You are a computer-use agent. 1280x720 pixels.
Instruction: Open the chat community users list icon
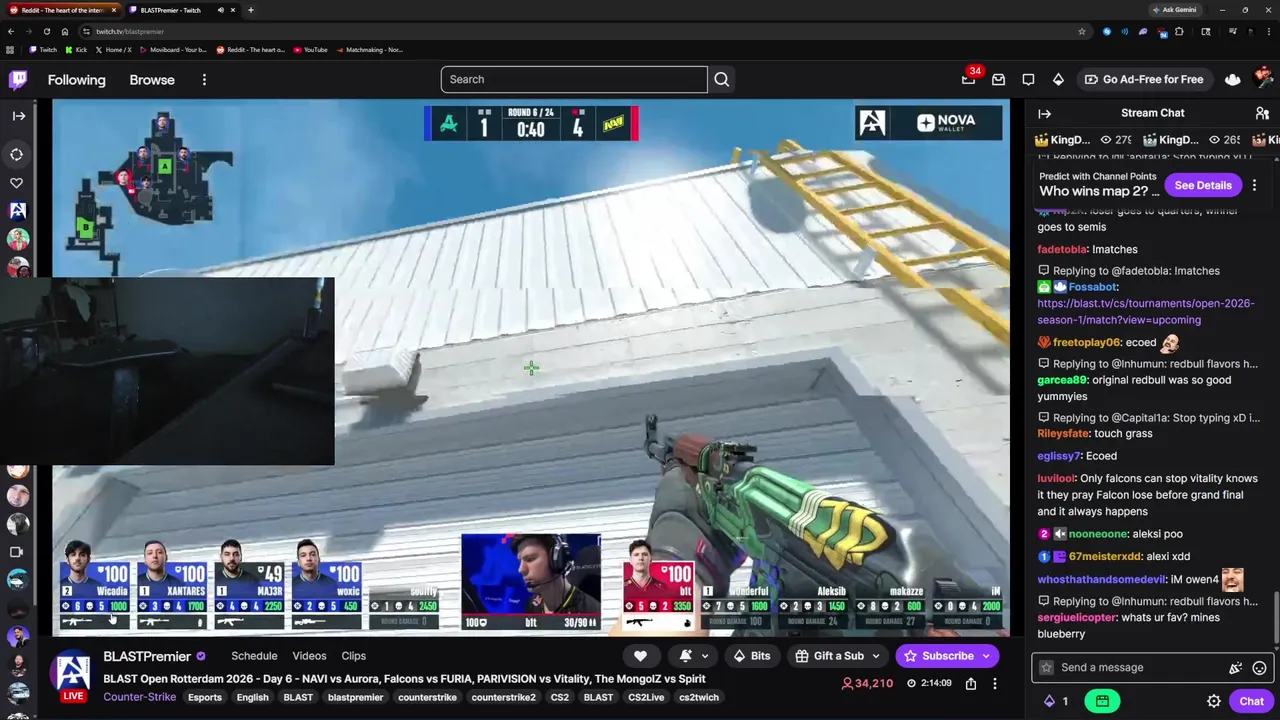(x=1262, y=113)
